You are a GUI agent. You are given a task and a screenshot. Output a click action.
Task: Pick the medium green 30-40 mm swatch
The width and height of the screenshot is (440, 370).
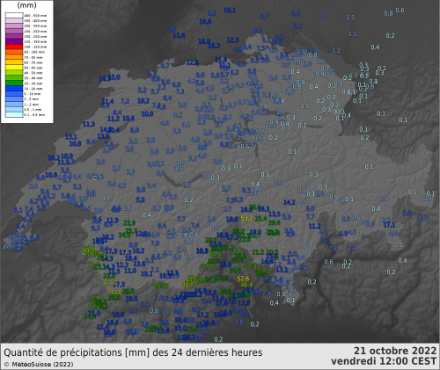[x=14, y=78]
